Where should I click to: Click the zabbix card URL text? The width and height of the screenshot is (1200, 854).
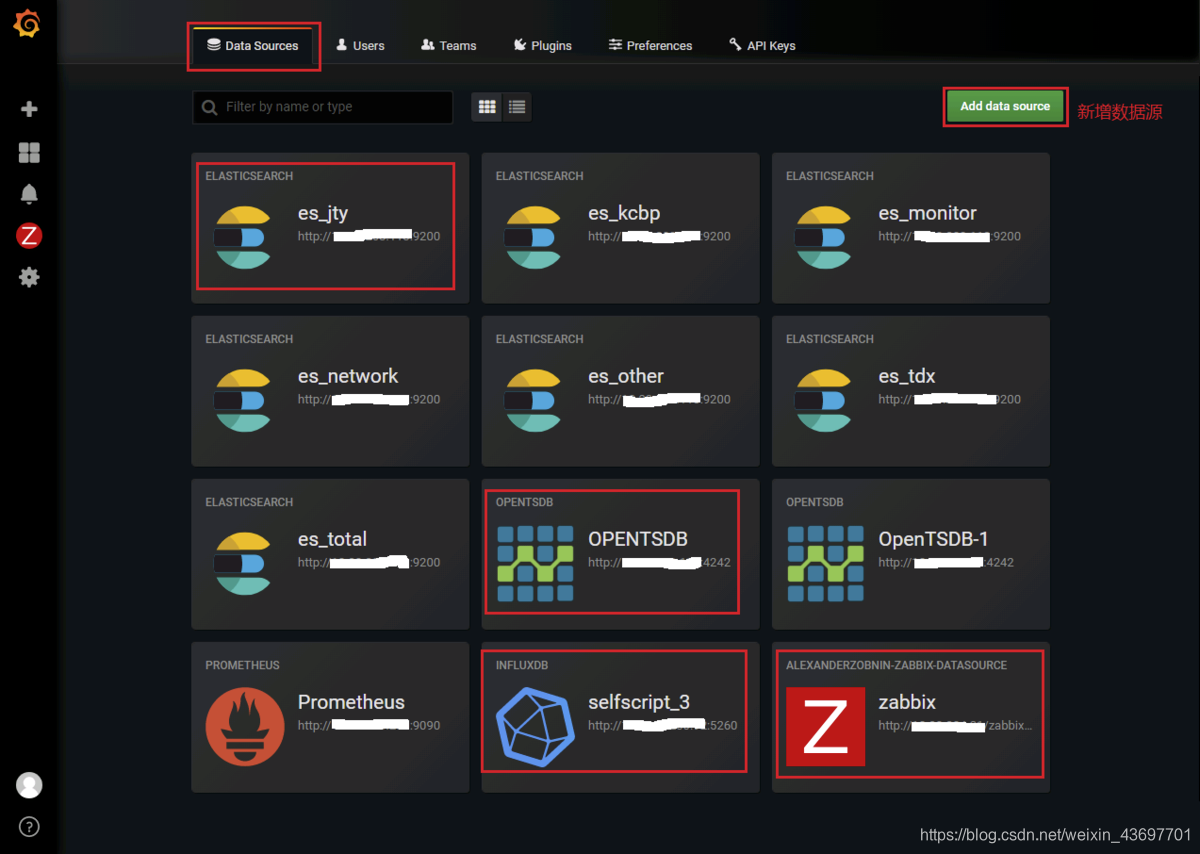click(x=955, y=726)
